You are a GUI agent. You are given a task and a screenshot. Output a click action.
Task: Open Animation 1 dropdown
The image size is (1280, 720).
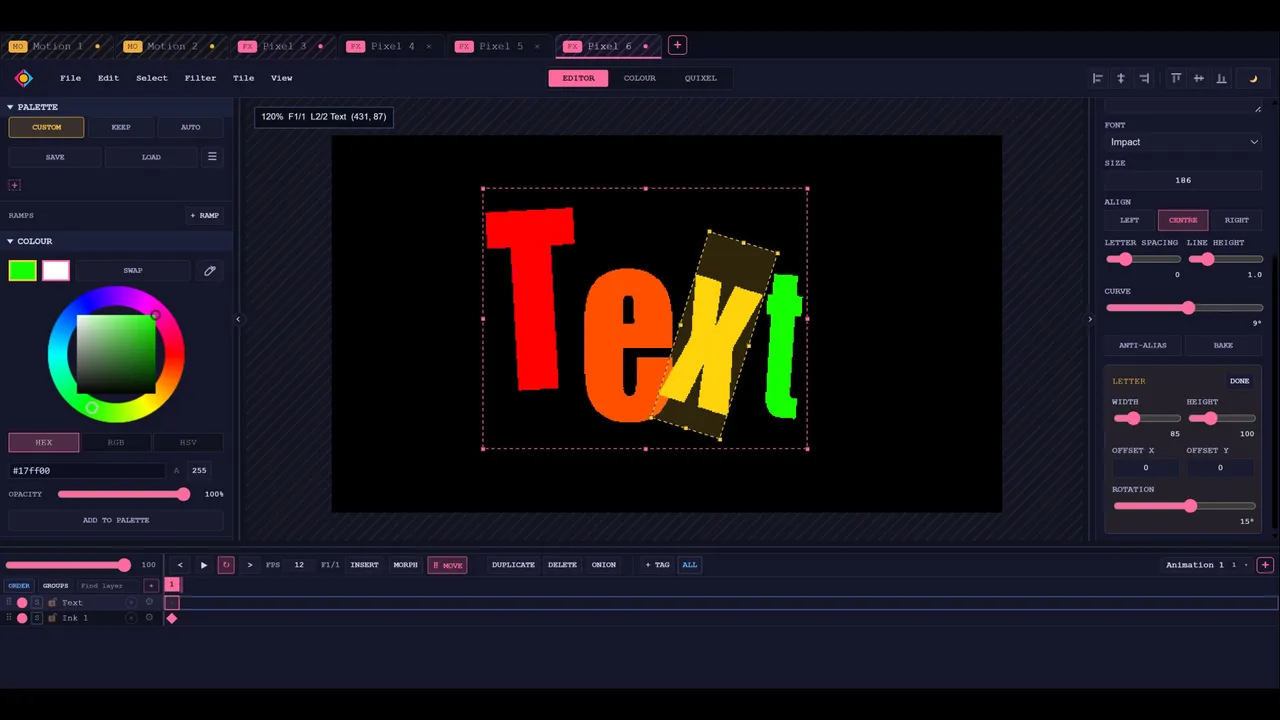click(x=1206, y=565)
